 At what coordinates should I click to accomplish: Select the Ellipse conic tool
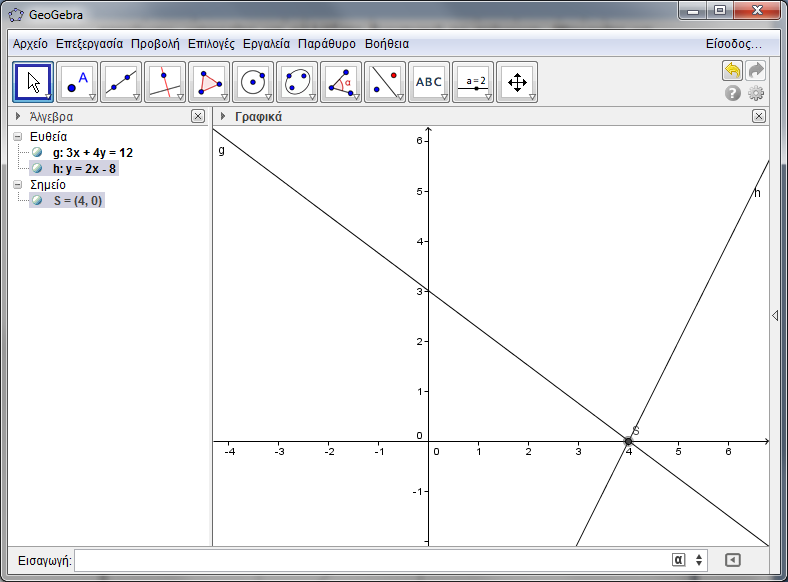click(297, 82)
